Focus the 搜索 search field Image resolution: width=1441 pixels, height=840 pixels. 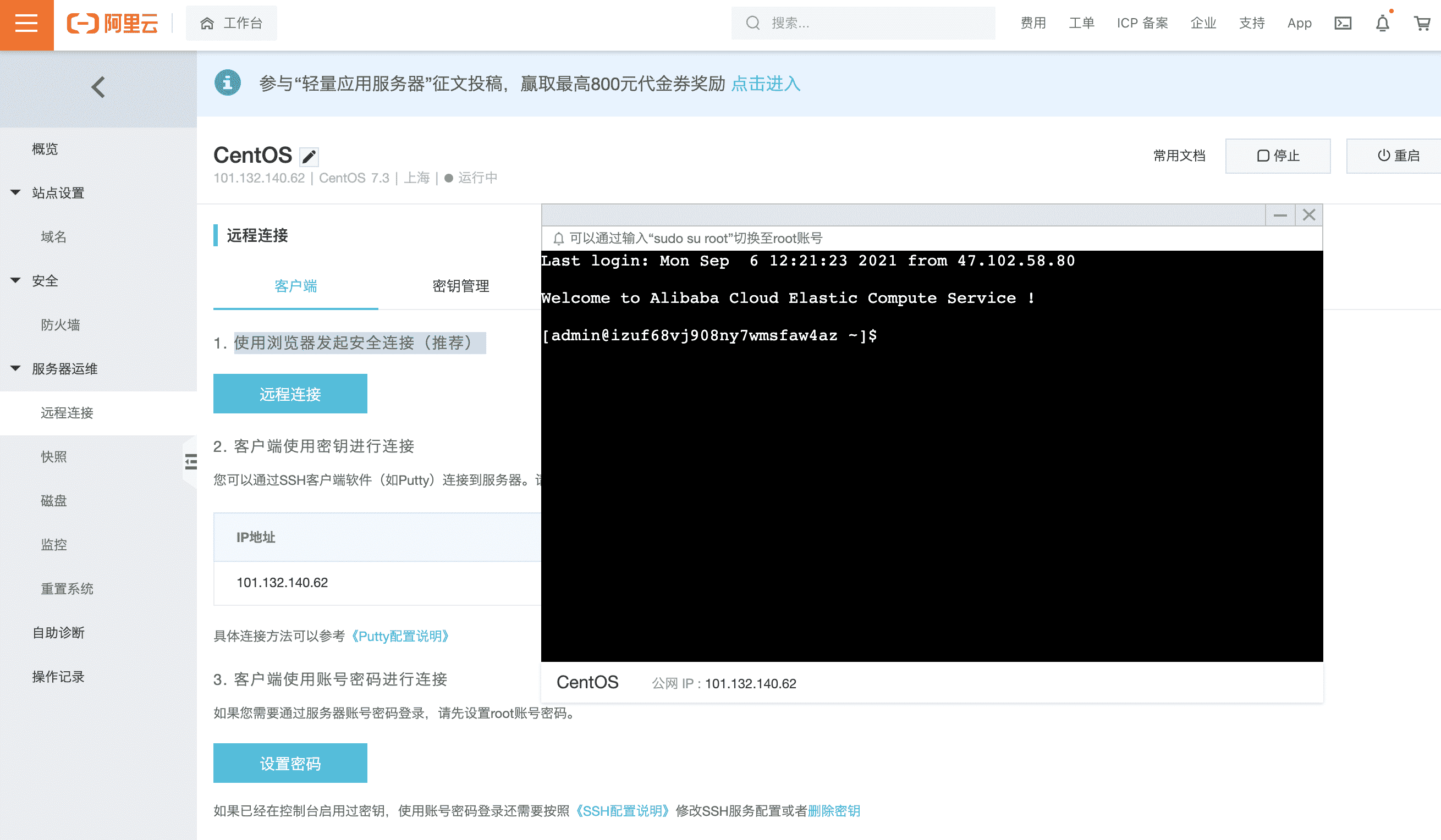point(863,24)
